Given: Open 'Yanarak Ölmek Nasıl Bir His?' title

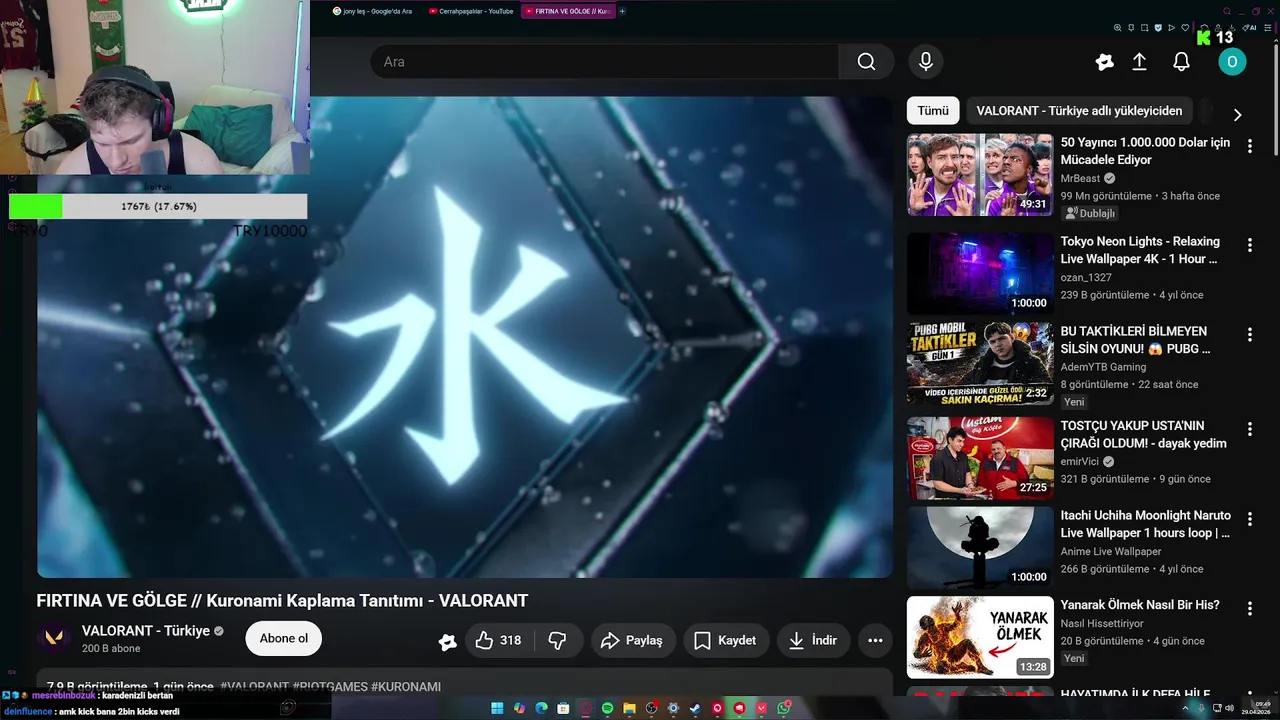Looking at the screenshot, I should (x=1140, y=605).
